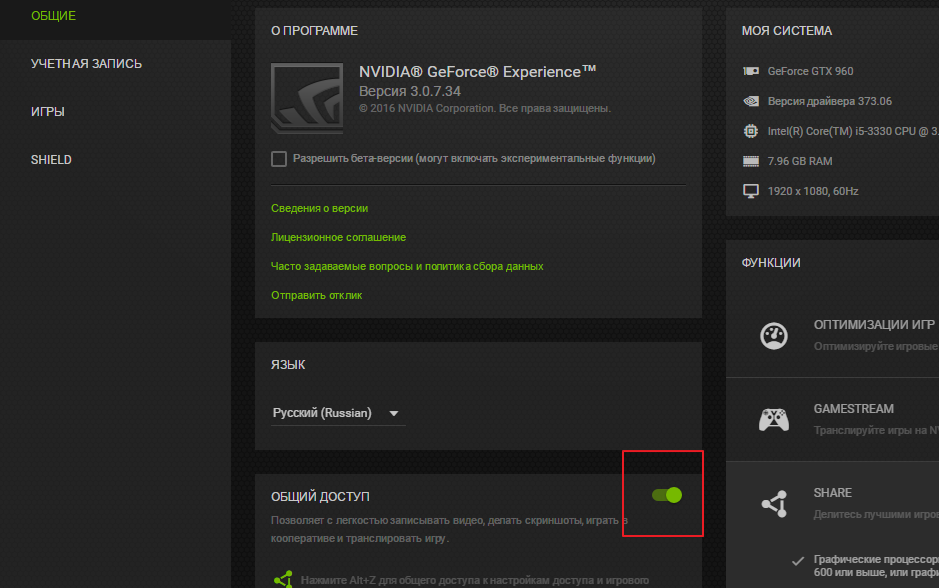Image resolution: width=939 pixels, height=588 pixels.
Task: Click the ОБЩИЙ ДОСТУП section heading
Action: [x=320, y=497]
